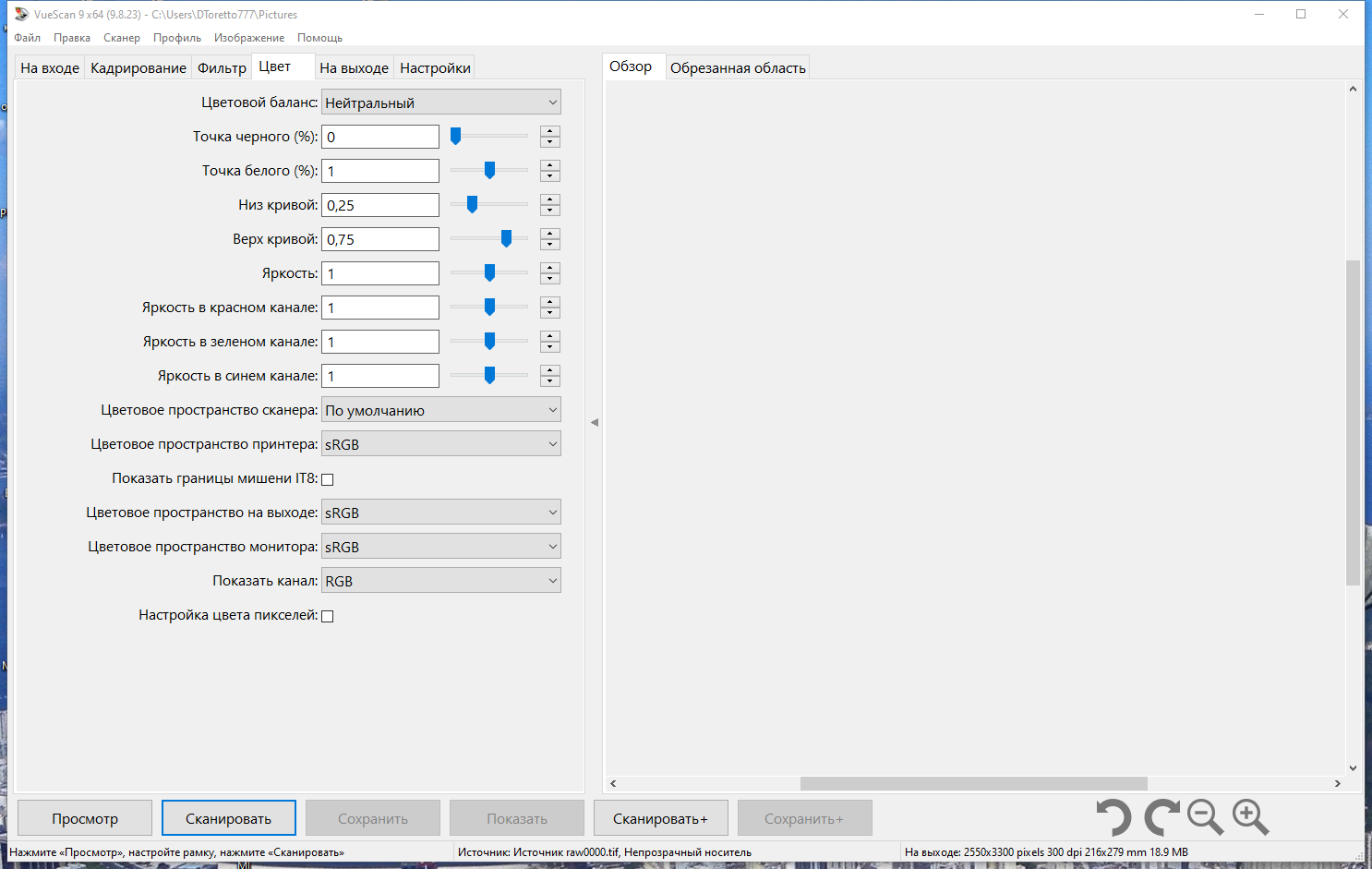Click the Яркость value field
This screenshot has width=1372, height=869.
380,273
